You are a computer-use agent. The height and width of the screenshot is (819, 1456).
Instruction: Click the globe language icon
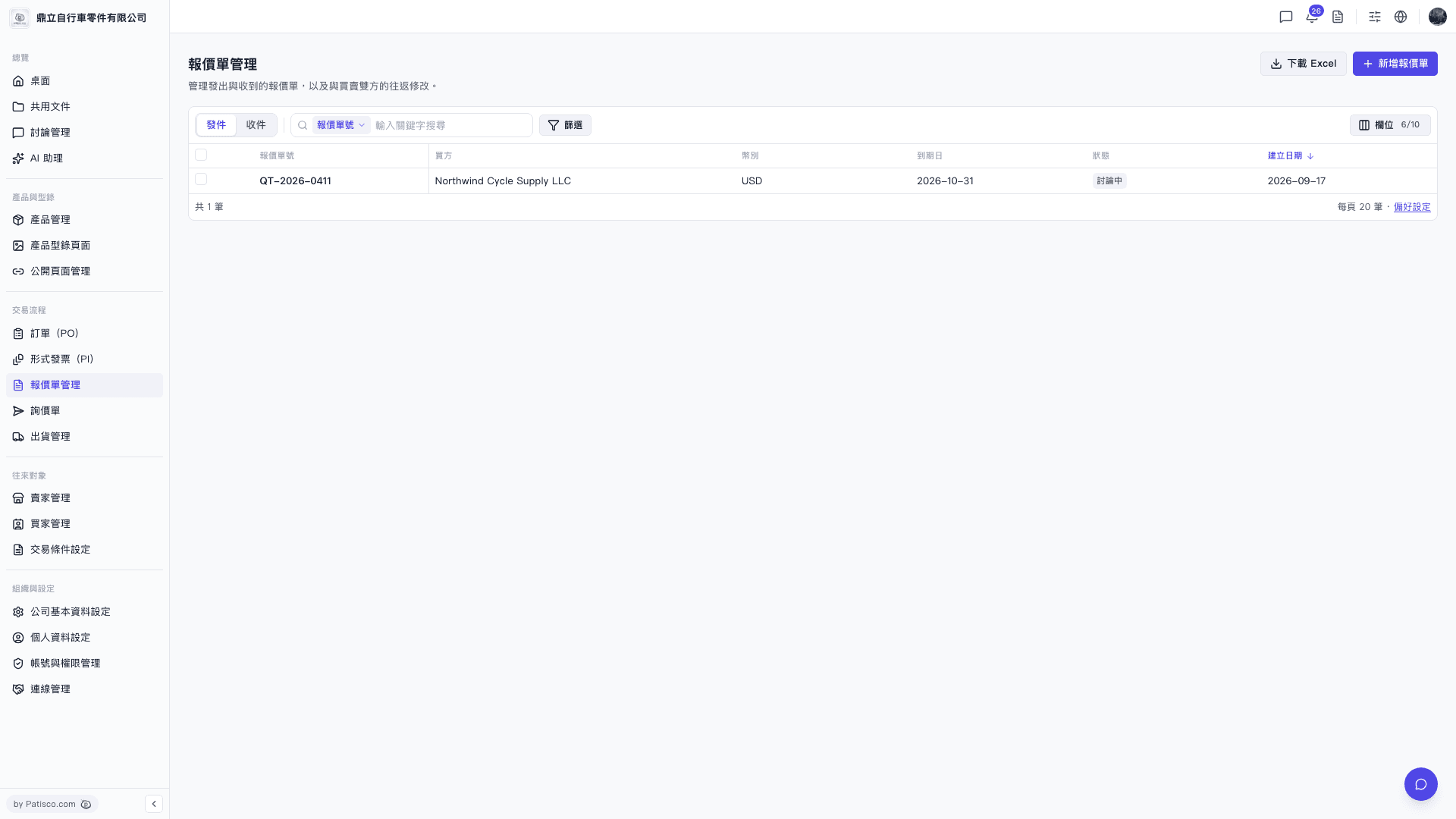1401,17
